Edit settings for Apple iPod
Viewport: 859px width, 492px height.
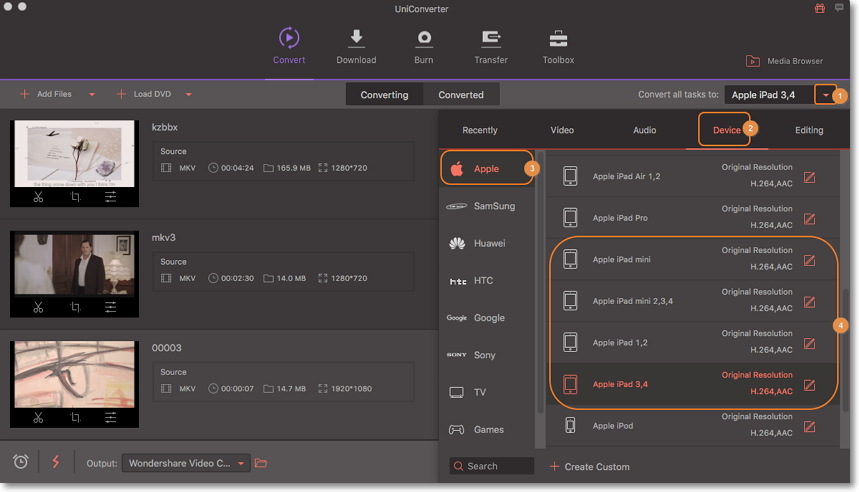tap(809, 427)
